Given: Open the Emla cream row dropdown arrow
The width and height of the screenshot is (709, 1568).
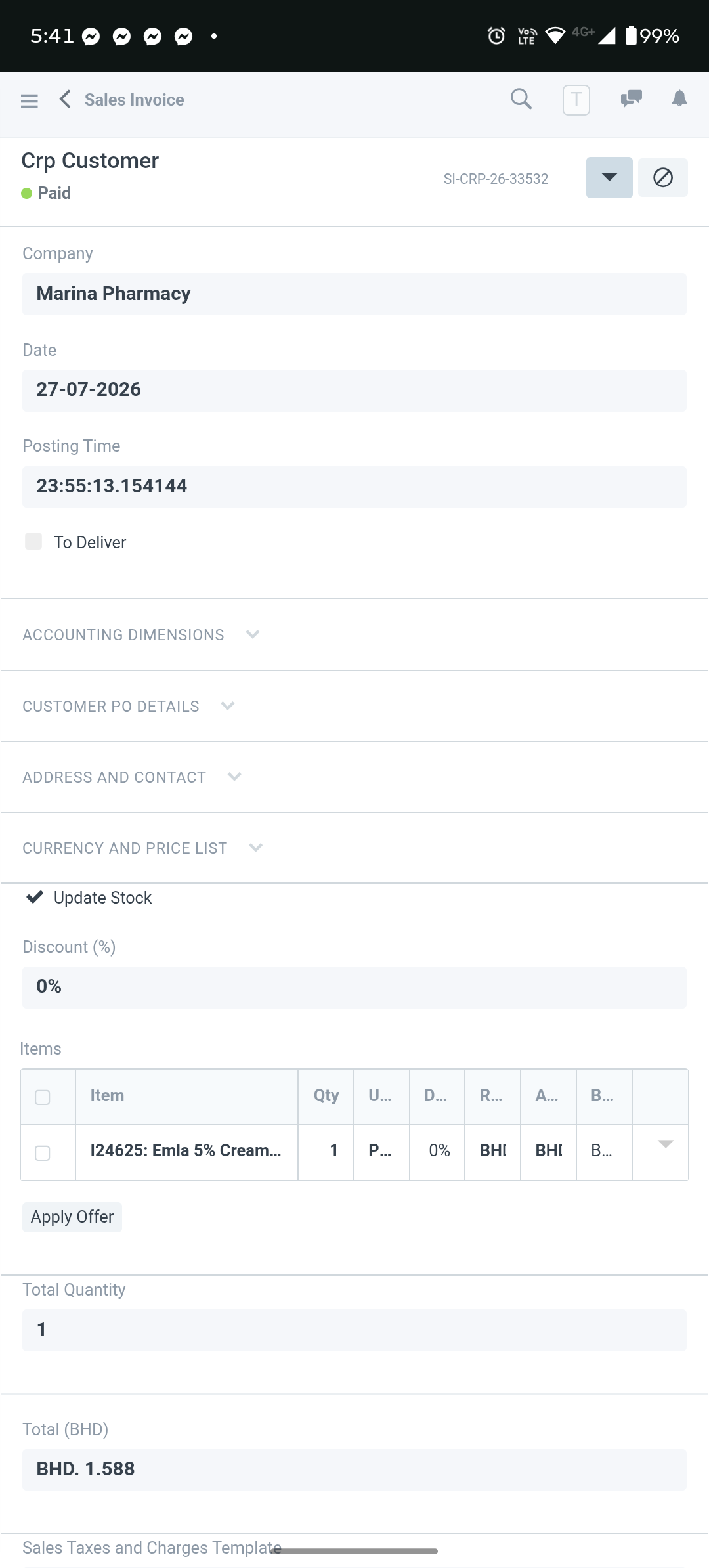Looking at the screenshot, I should [x=666, y=1144].
